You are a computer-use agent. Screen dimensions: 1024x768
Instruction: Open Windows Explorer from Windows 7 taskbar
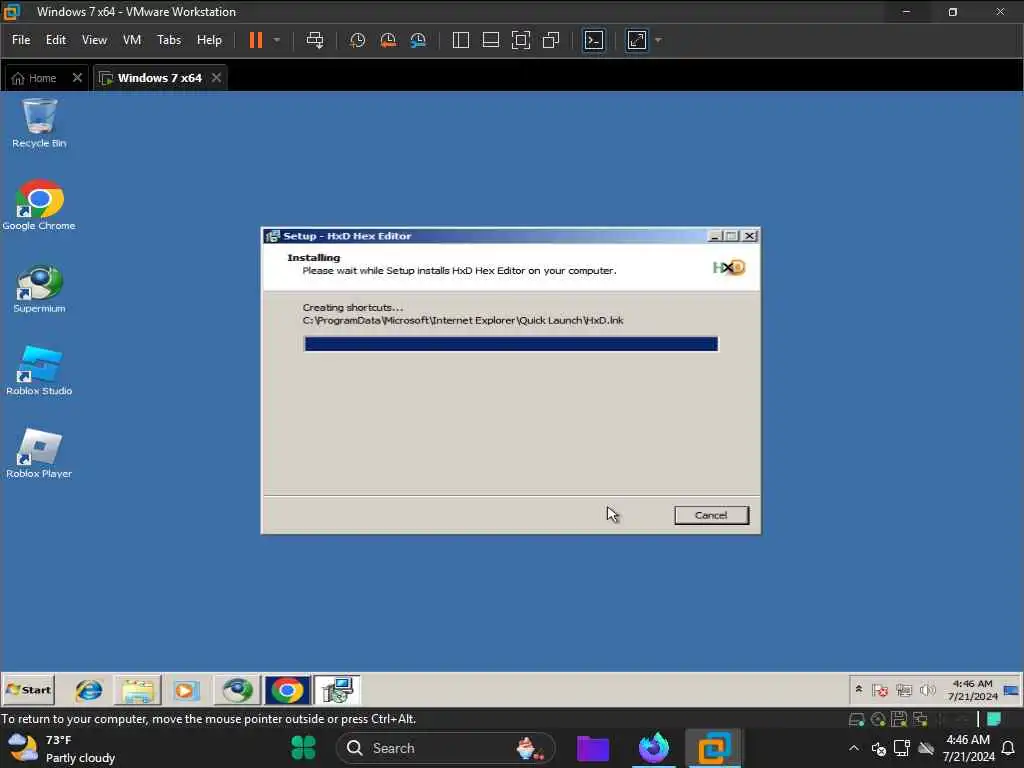coord(138,690)
